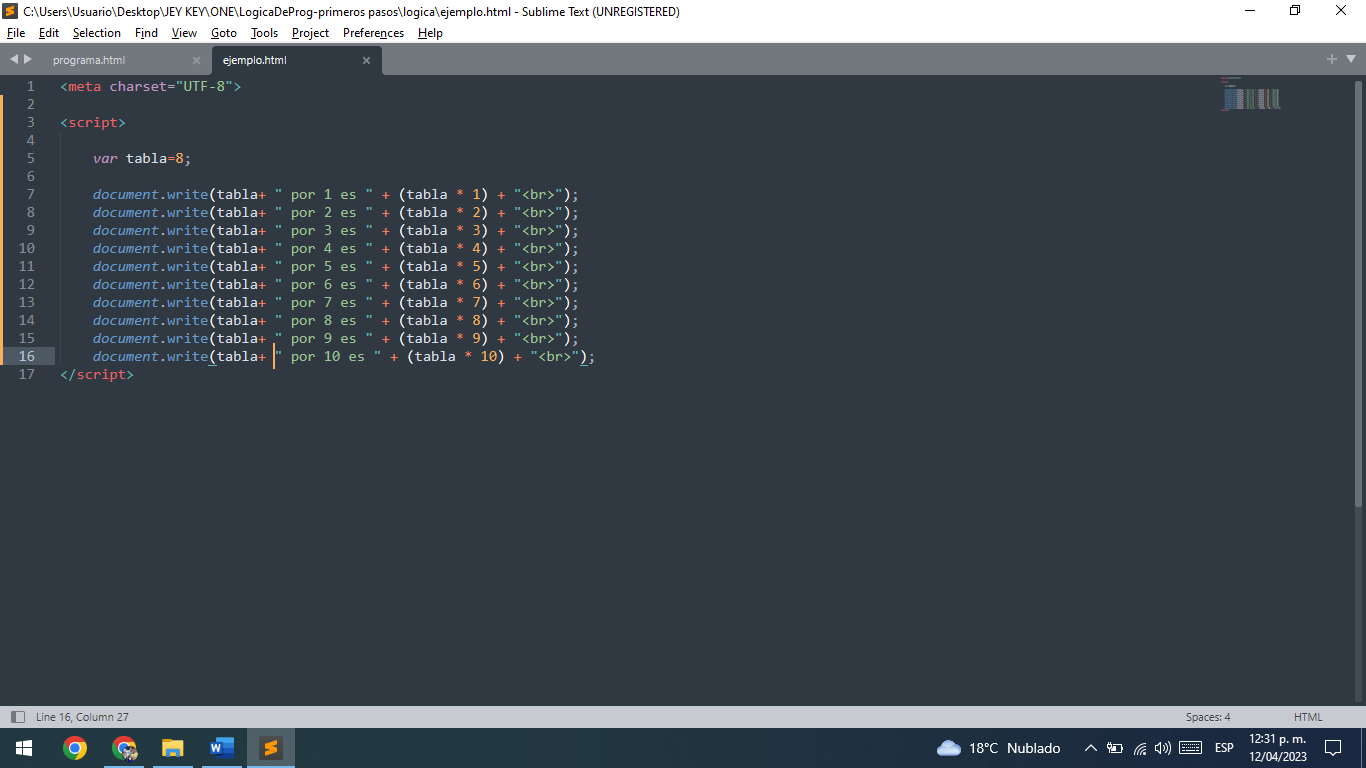Open Microsoft Word from the taskbar

(222, 748)
